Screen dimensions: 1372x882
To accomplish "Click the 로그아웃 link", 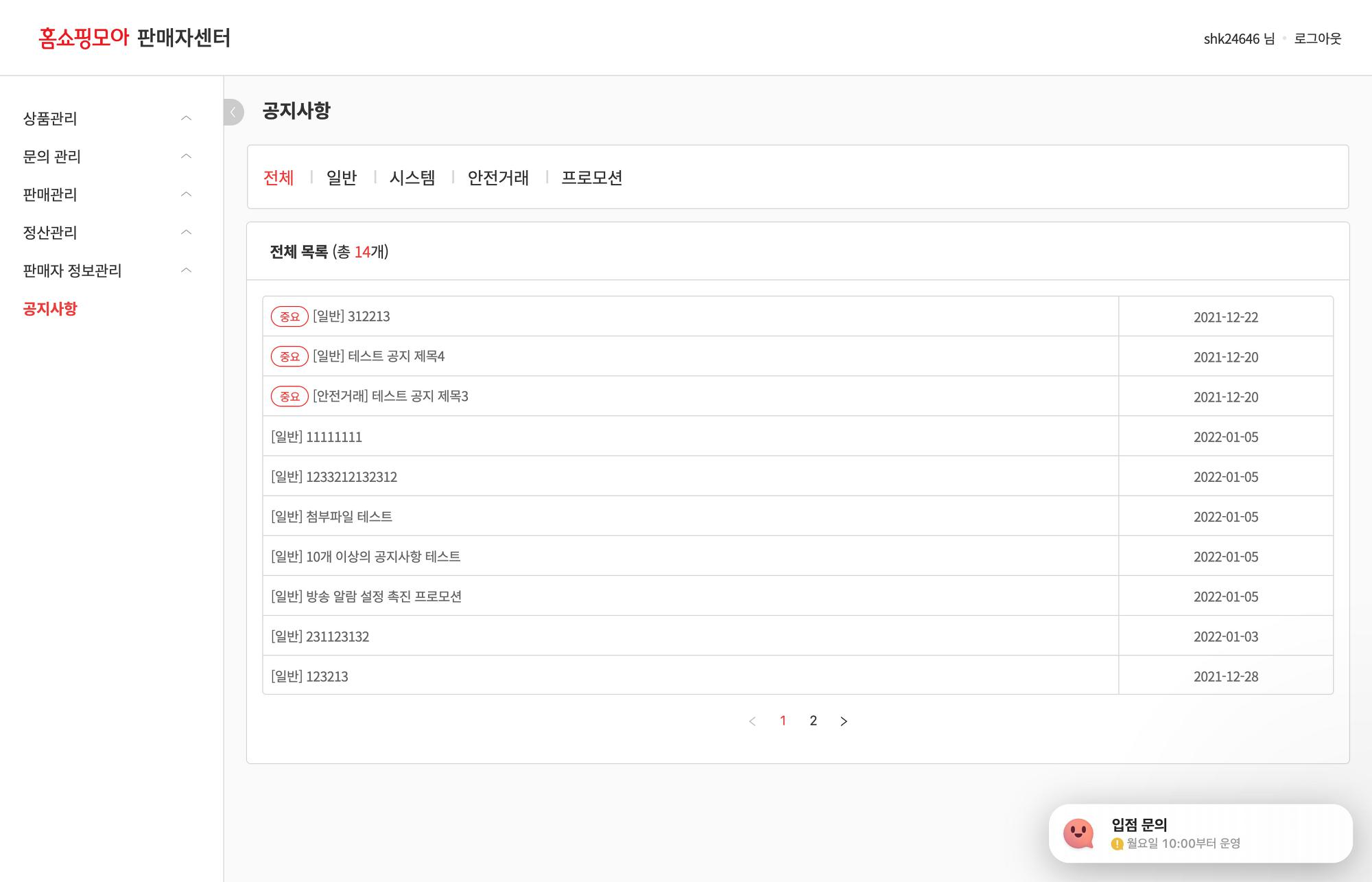I will [1317, 38].
